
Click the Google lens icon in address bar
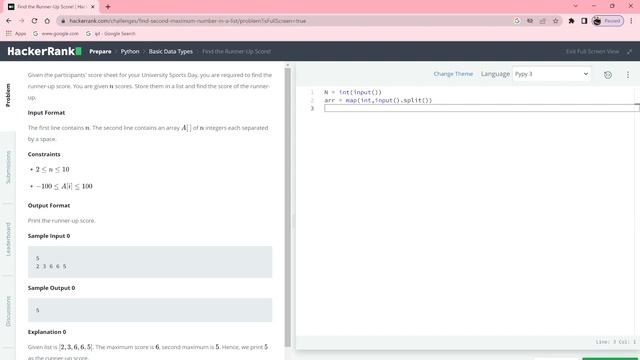(517, 21)
